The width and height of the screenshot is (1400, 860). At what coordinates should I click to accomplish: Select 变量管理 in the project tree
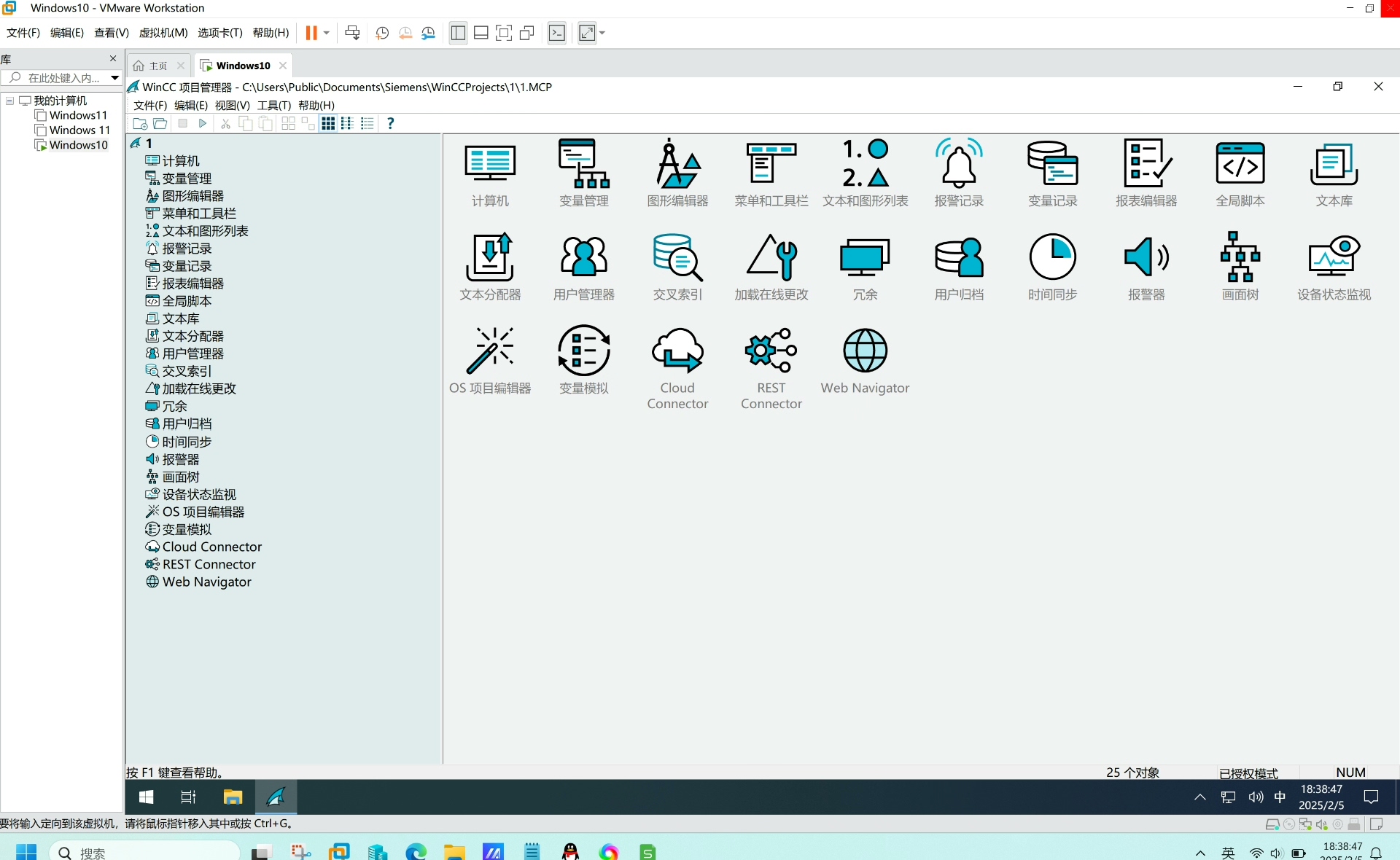point(187,179)
